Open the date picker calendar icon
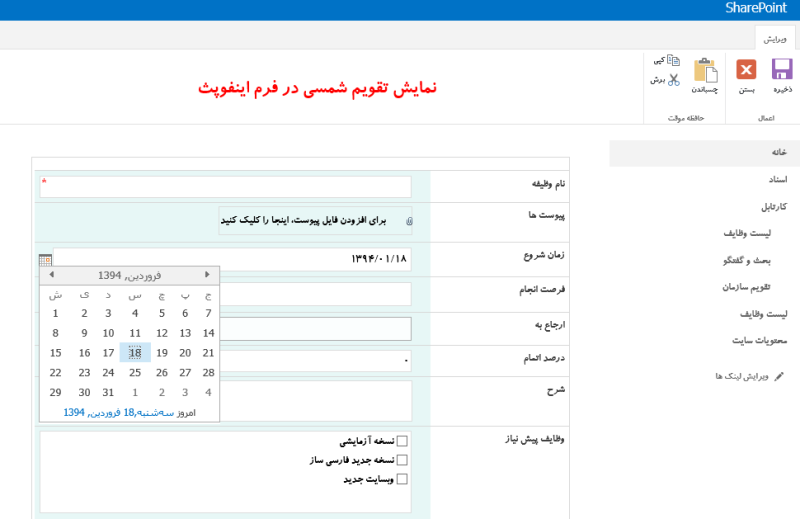800x519 pixels. tap(45, 260)
